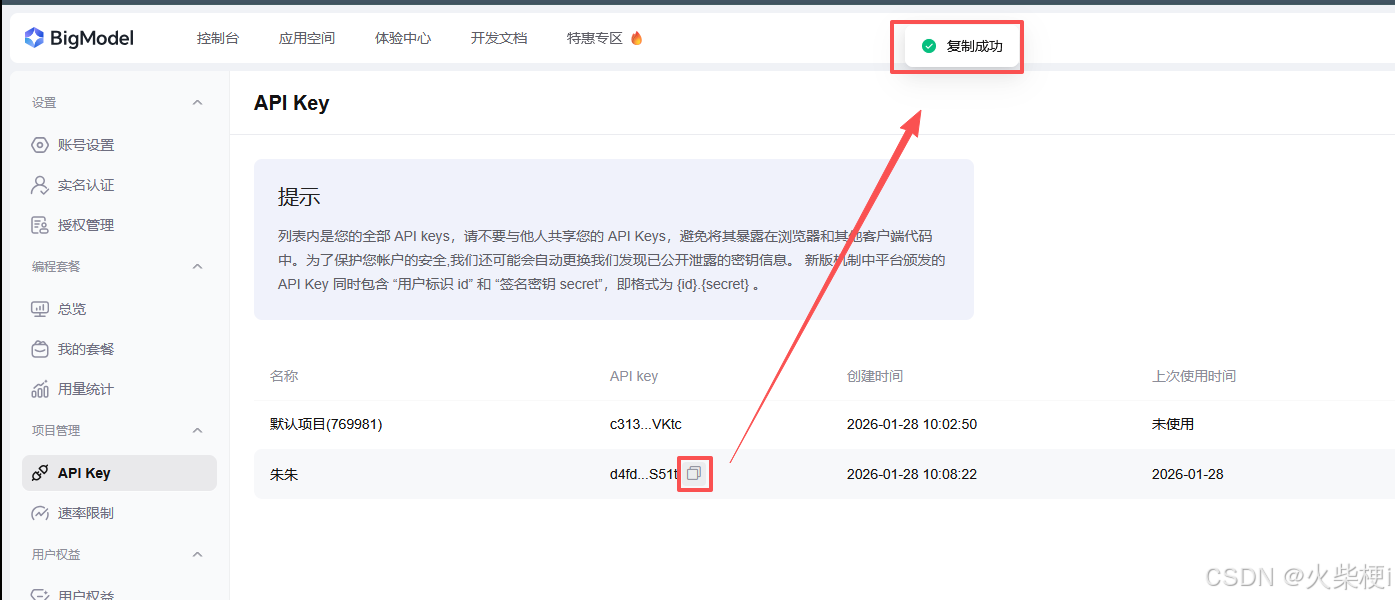This screenshot has height=600, width=1395.
Task: Collapse the 项目管理 section
Action: click(197, 430)
